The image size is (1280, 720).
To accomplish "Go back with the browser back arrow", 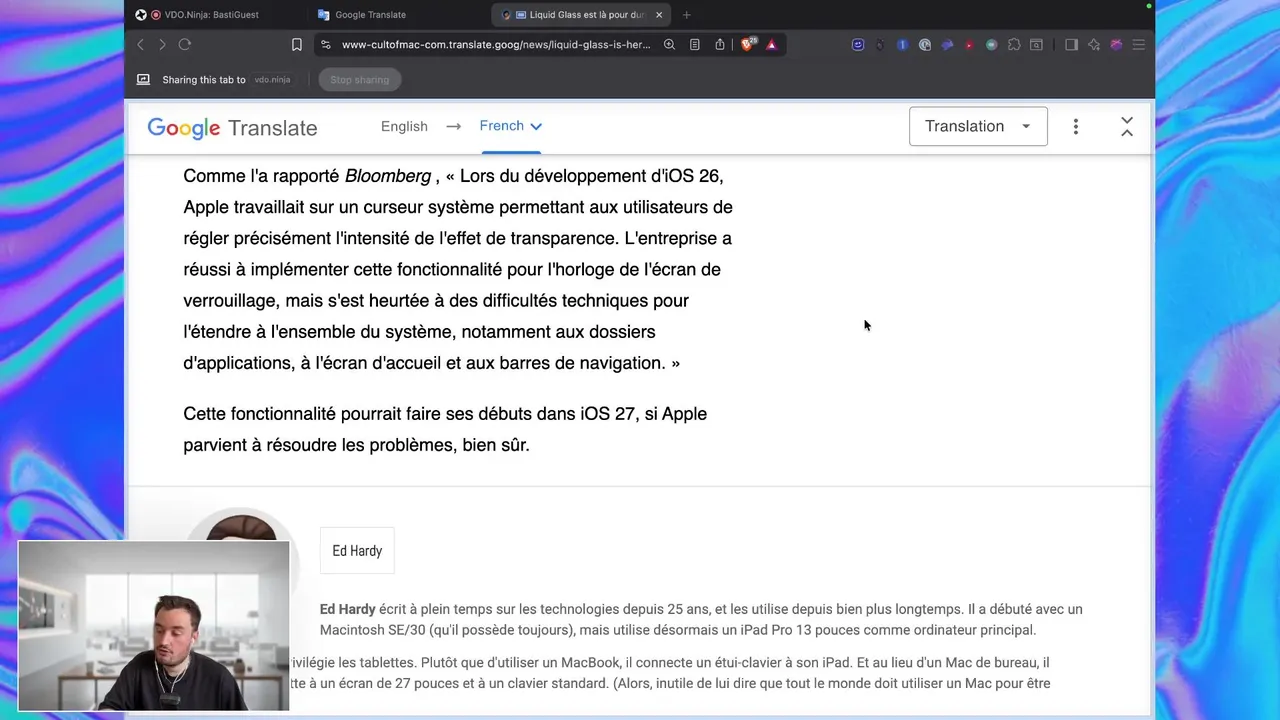I will tap(140, 45).
